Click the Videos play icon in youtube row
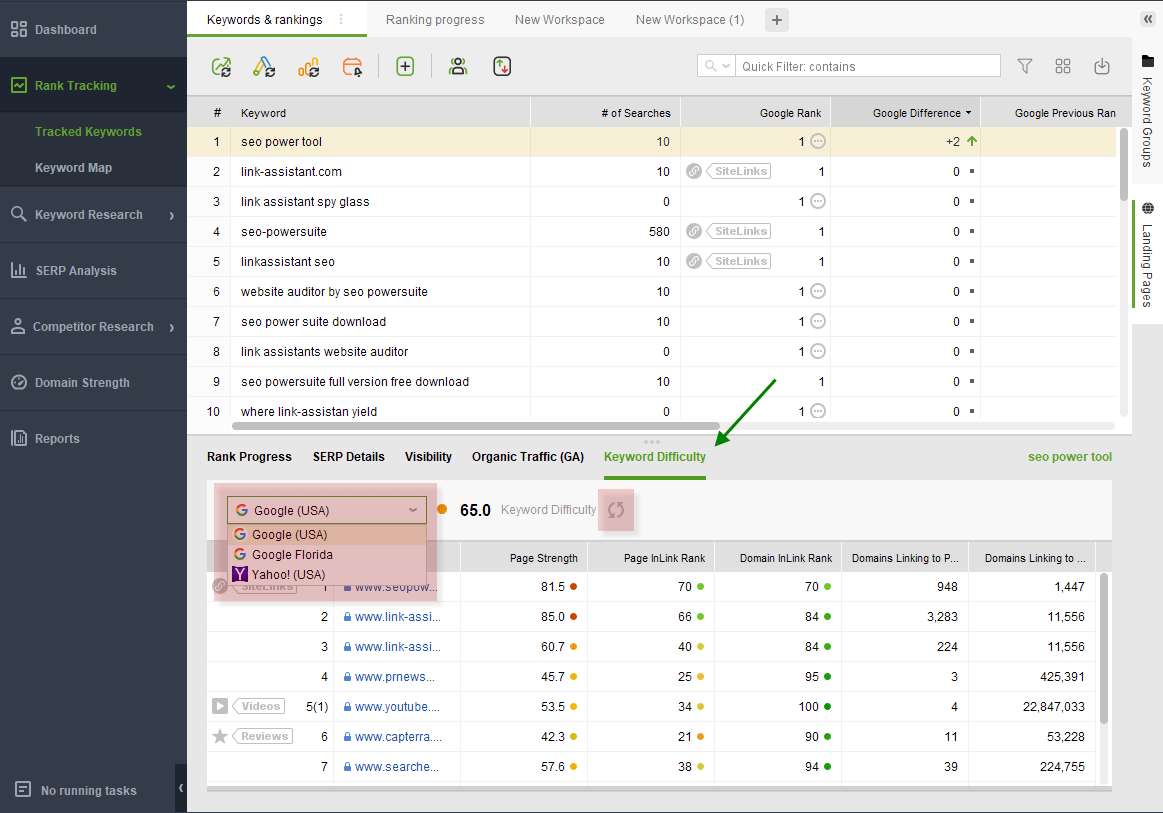The height and width of the screenshot is (813, 1163). click(x=220, y=706)
